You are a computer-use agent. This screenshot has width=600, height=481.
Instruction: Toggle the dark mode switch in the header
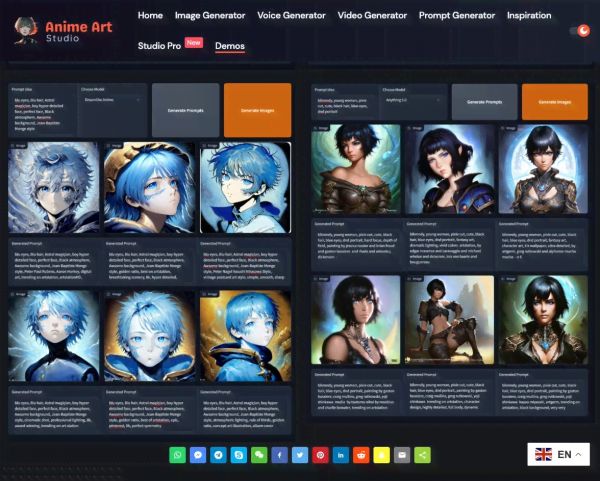click(580, 31)
